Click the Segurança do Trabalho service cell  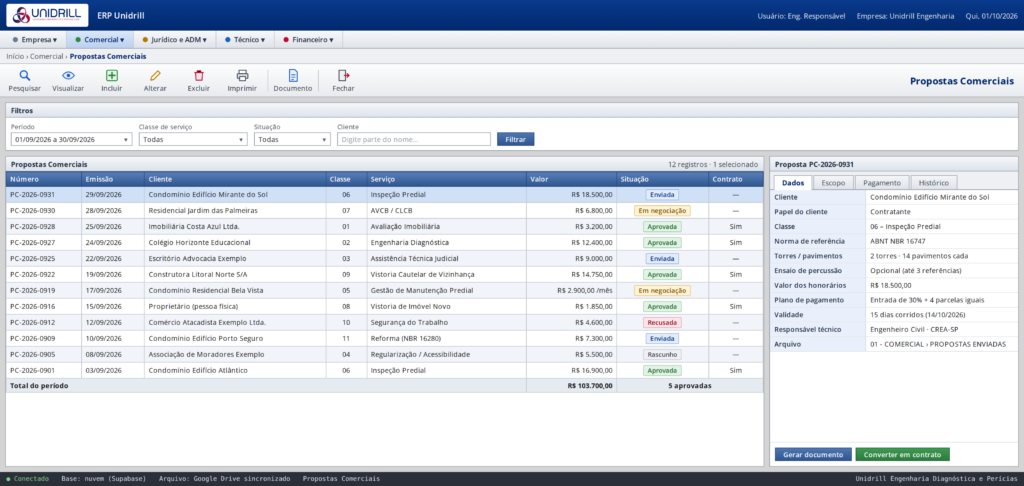click(x=446, y=323)
